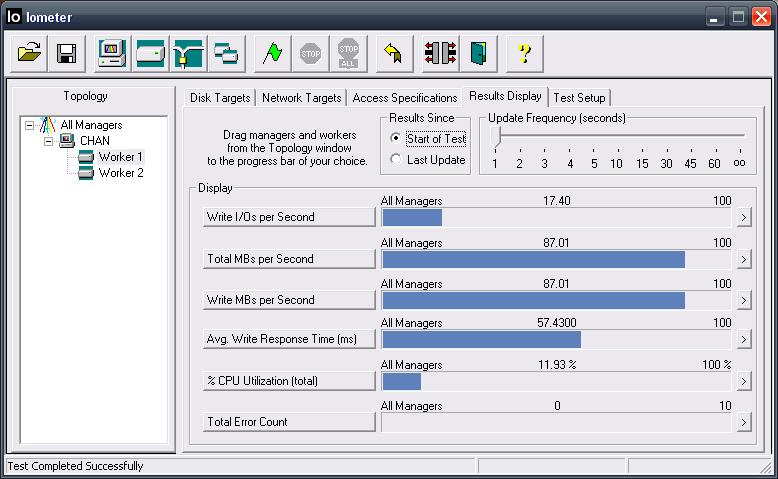
Task: Click the Write MBs per Second button
Action: (289, 300)
